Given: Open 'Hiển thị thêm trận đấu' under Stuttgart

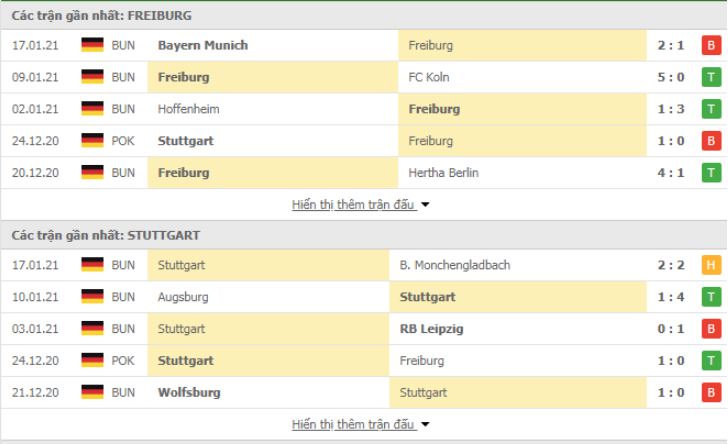Looking at the screenshot, I should pyautogui.click(x=353, y=425).
